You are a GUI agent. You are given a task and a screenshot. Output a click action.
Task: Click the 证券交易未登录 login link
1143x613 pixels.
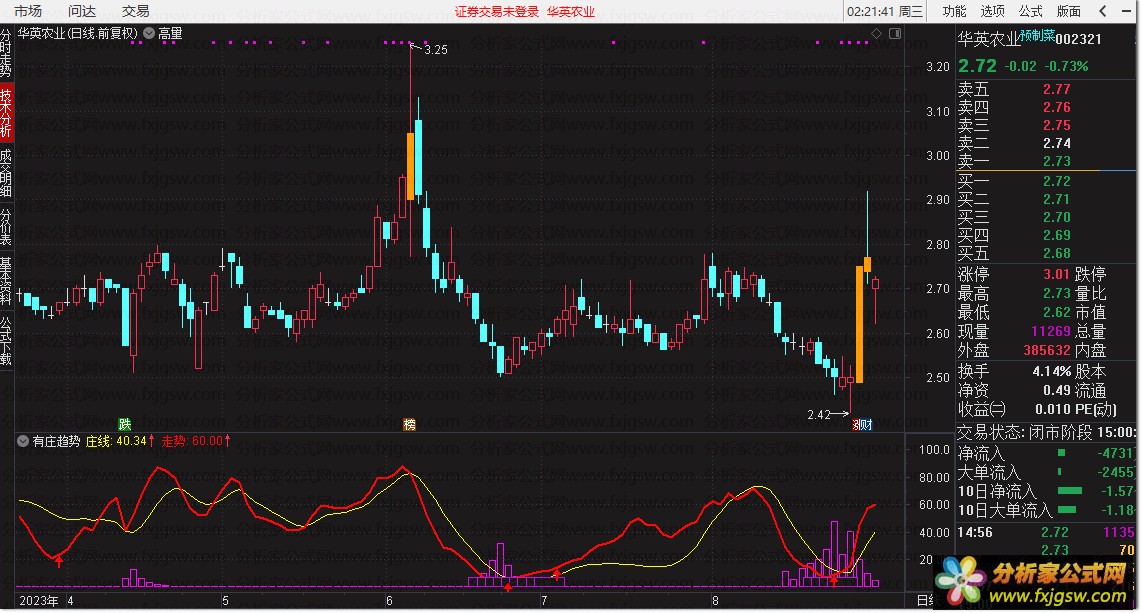pyautogui.click(x=497, y=12)
